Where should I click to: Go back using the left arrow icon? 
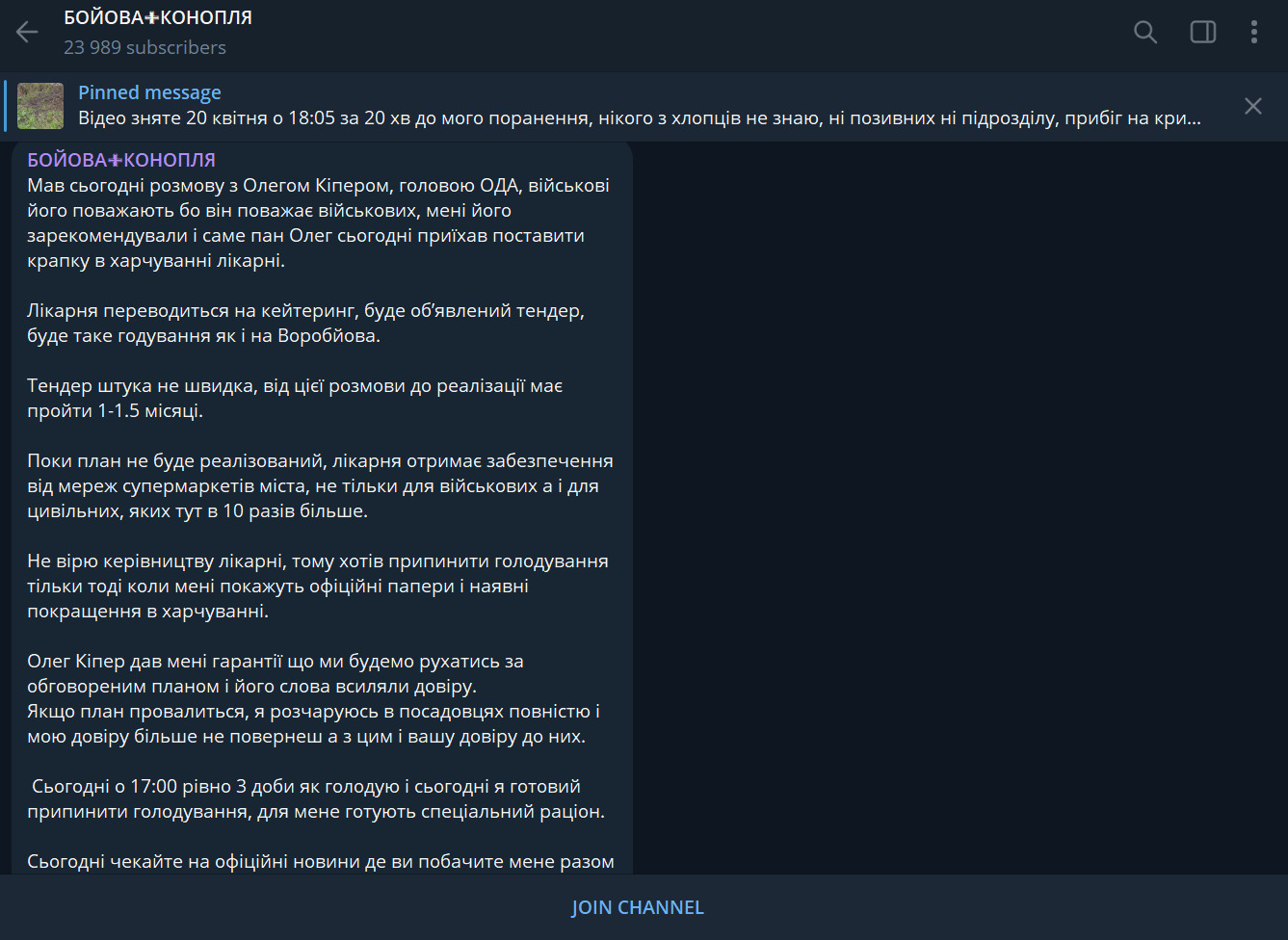click(27, 33)
